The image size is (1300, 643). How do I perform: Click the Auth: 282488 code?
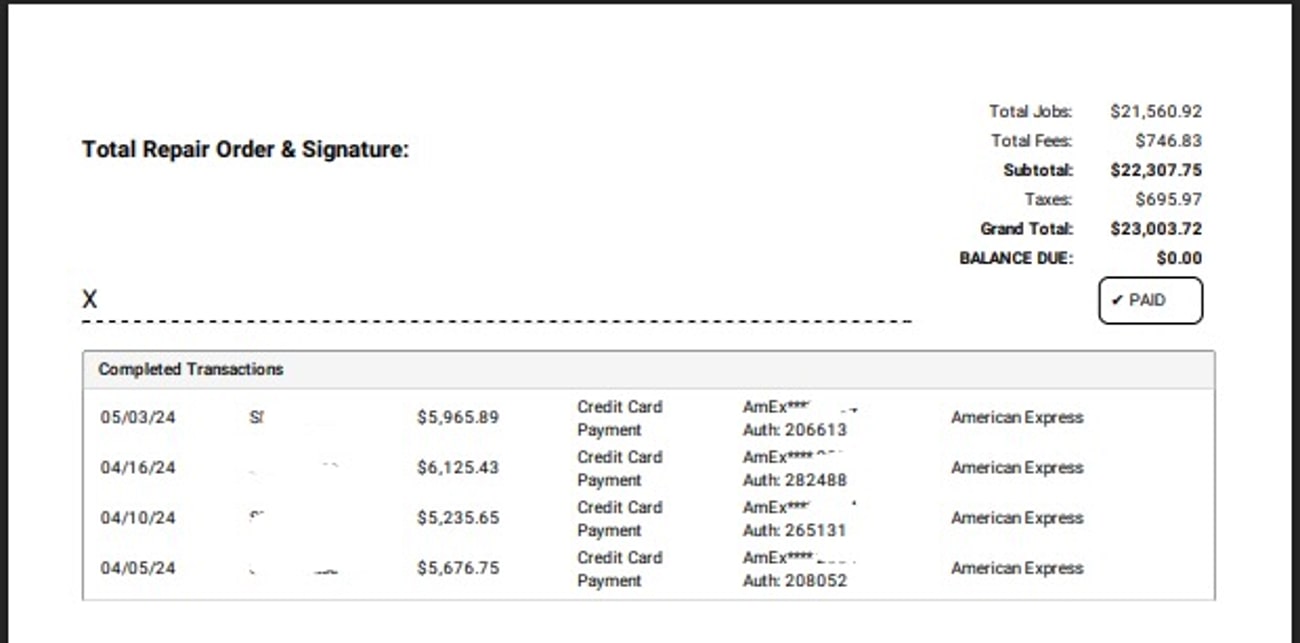tap(794, 480)
